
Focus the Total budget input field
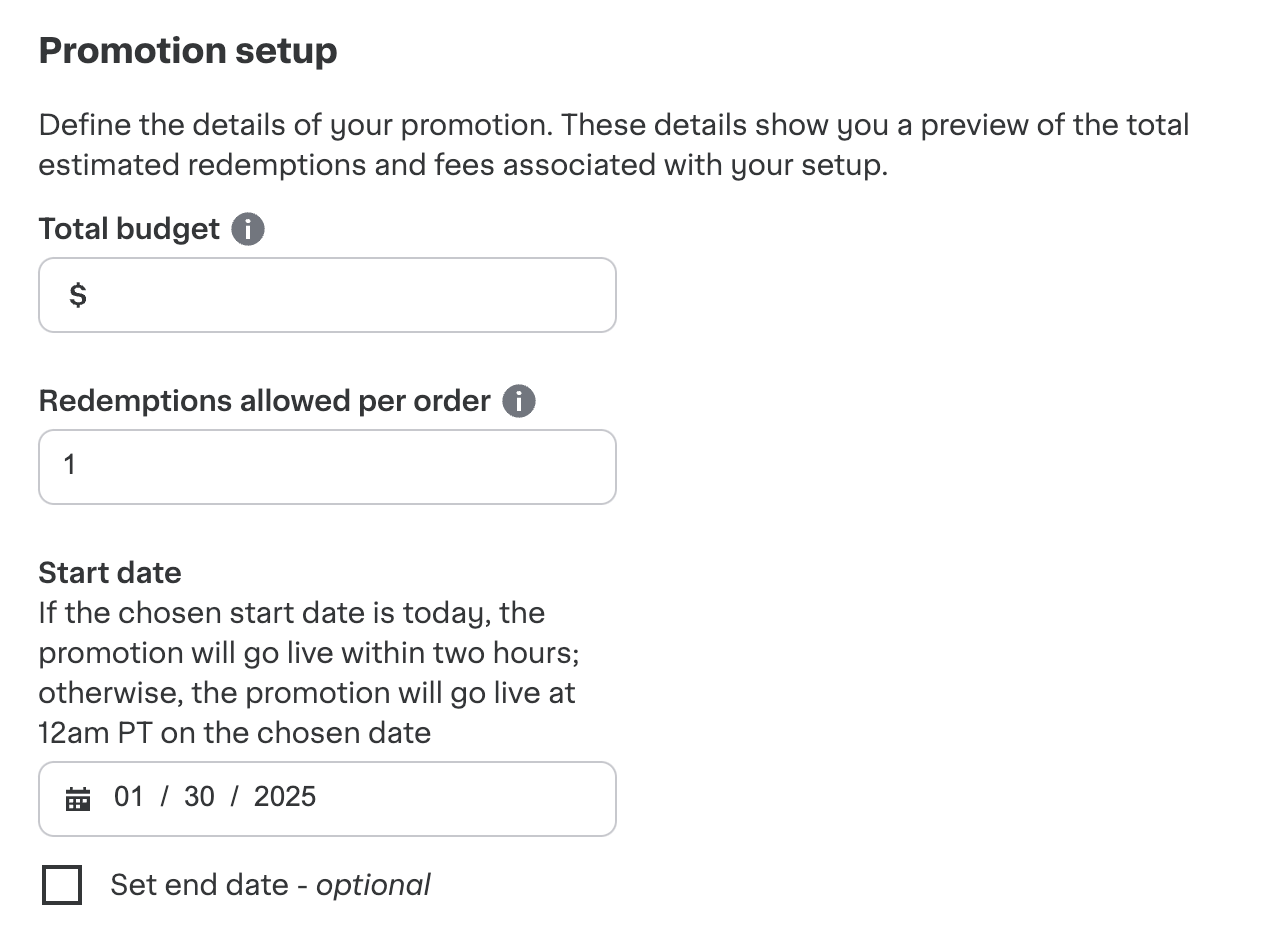(340, 295)
